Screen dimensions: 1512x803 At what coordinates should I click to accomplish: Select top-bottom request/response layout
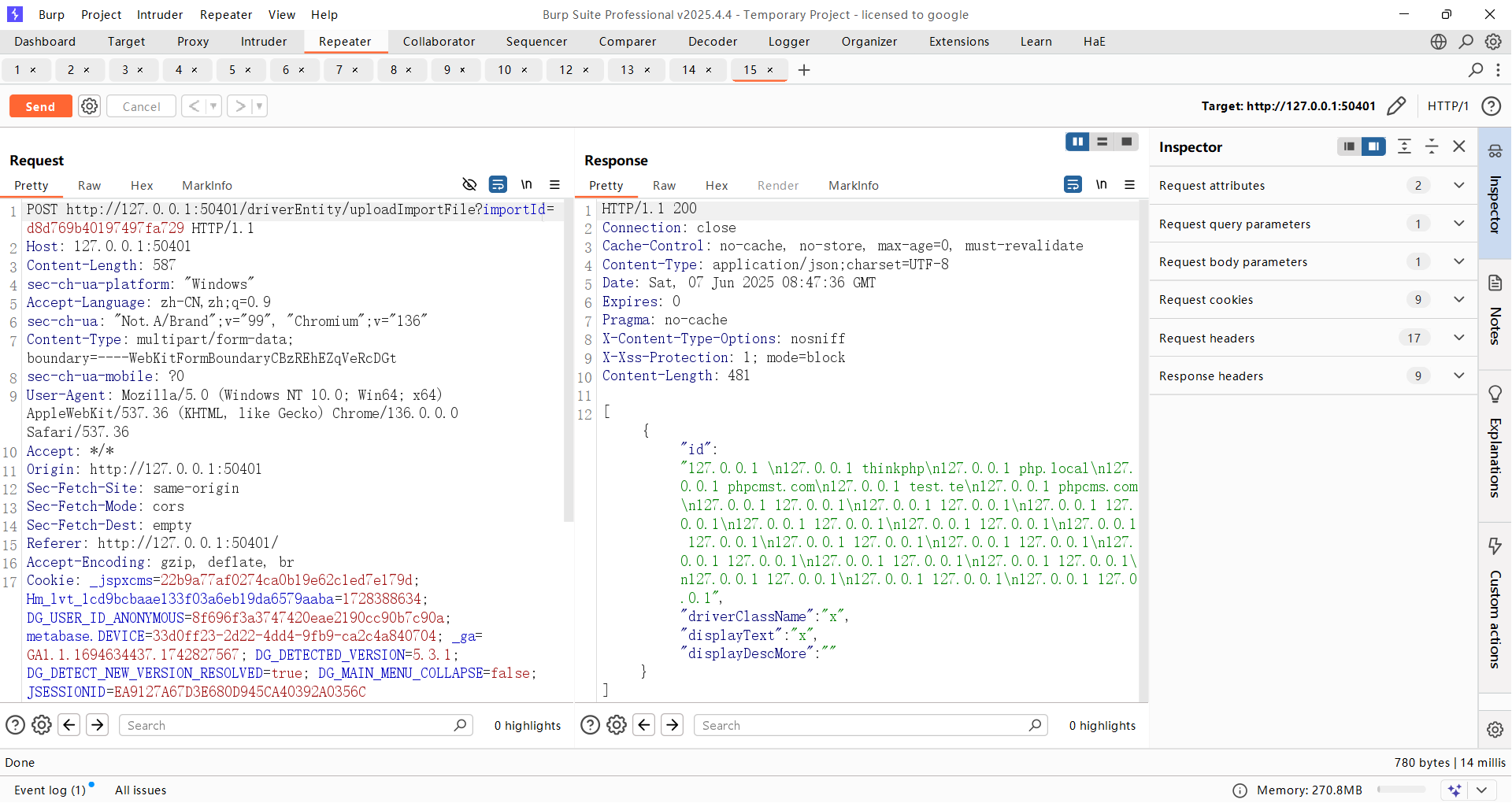(1102, 142)
